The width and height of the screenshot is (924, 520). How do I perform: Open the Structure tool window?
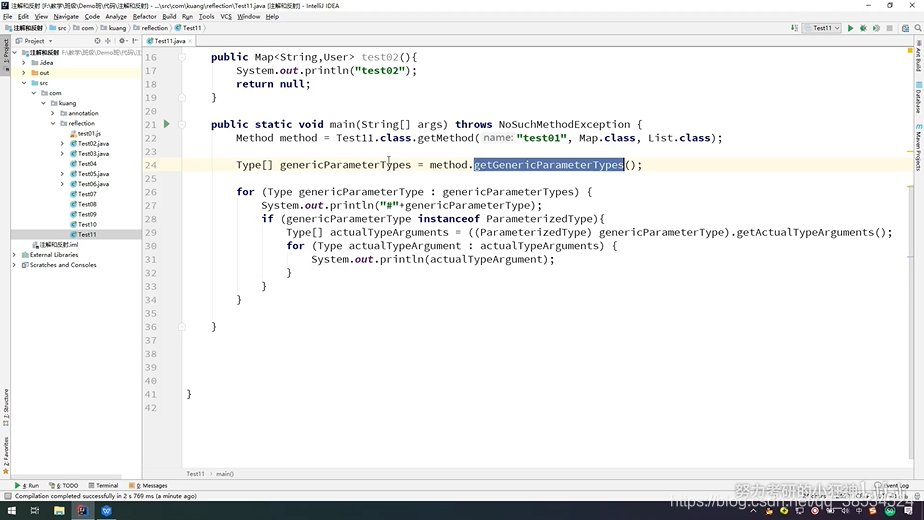[5, 407]
